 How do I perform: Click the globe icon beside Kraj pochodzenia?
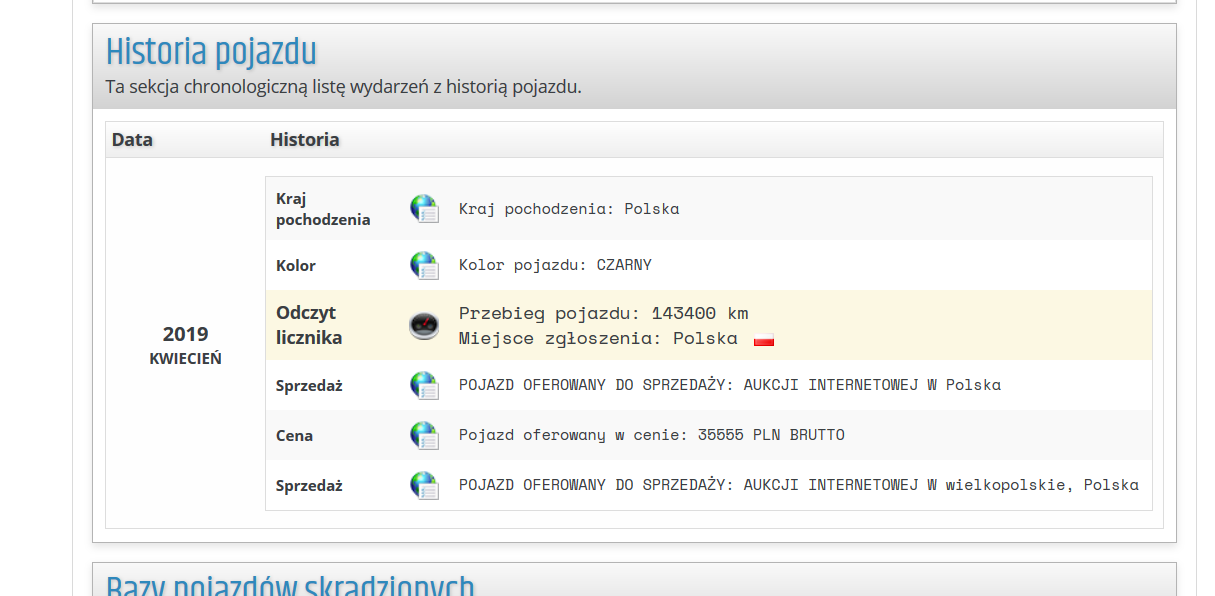(x=424, y=209)
